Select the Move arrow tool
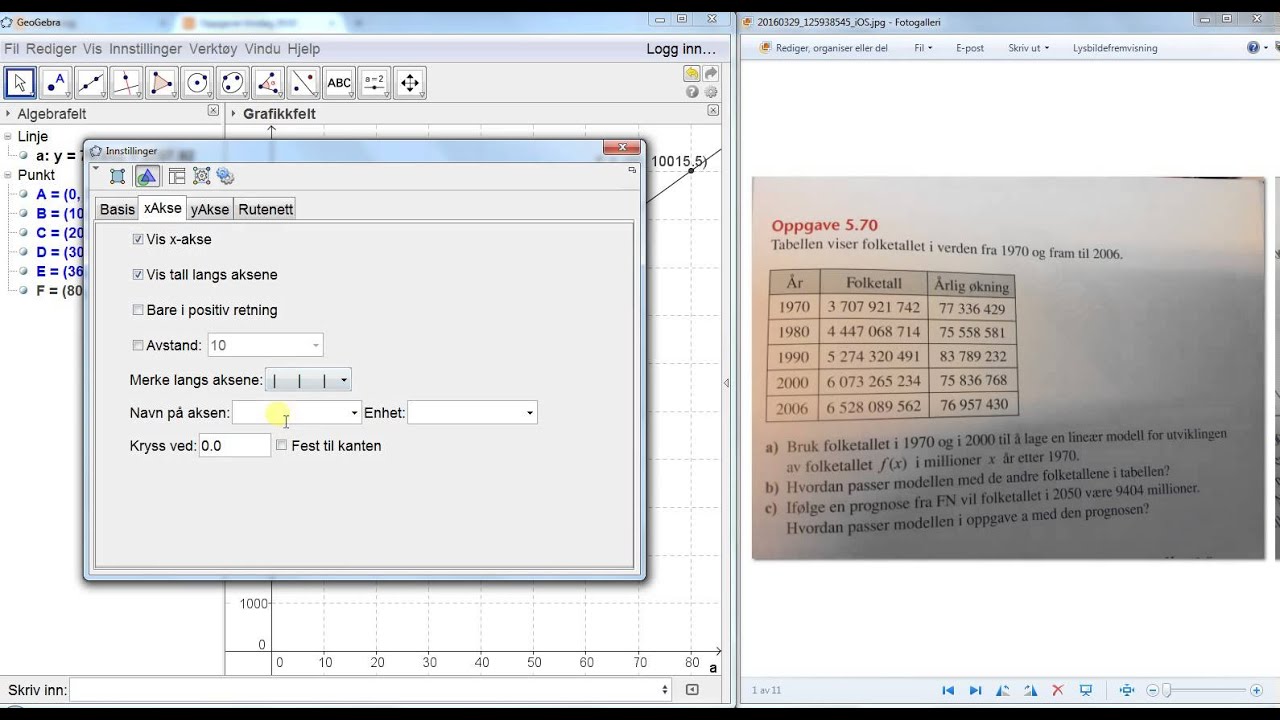This screenshot has height=720, width=1280. click(x=20, y=83)
